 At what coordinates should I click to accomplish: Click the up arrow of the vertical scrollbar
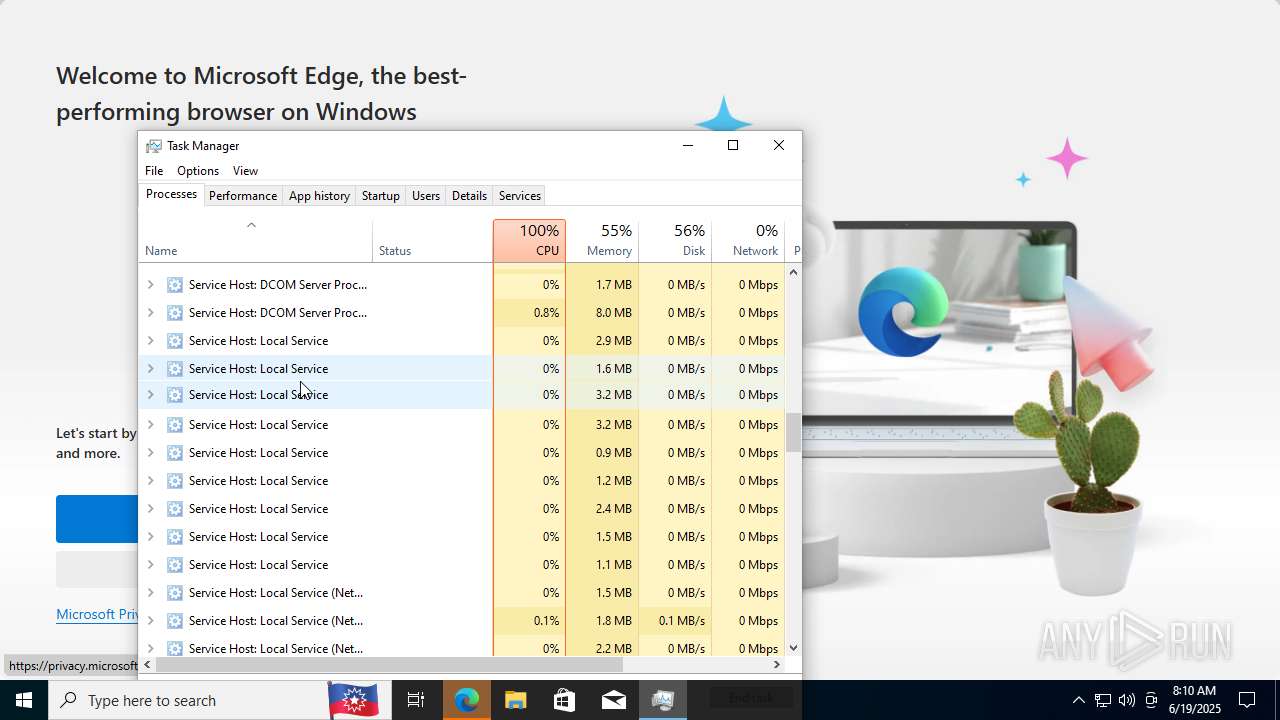coord(793,272)
